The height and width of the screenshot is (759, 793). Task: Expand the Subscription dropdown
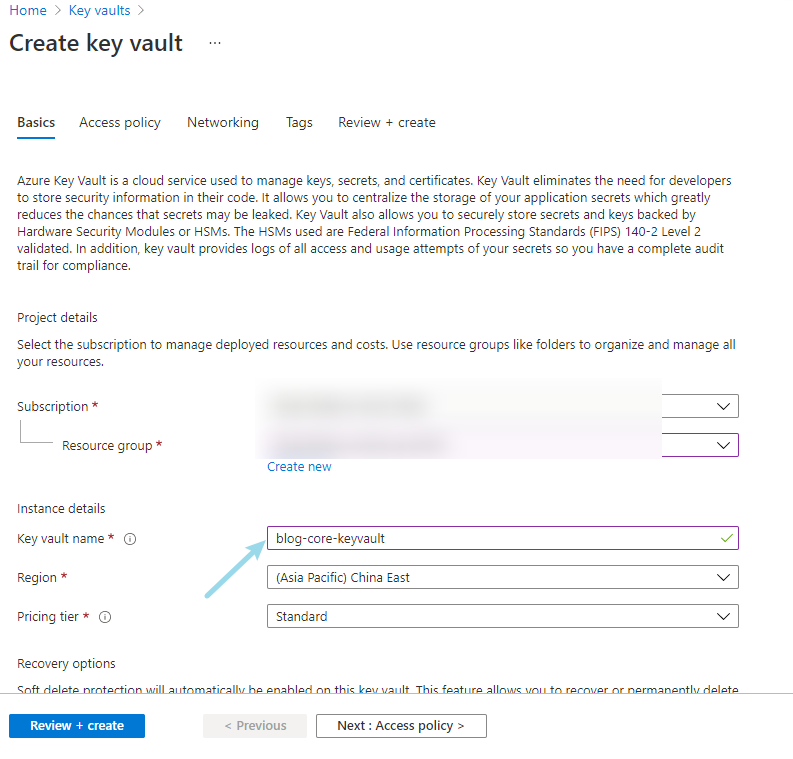click(x=724, y=406)
